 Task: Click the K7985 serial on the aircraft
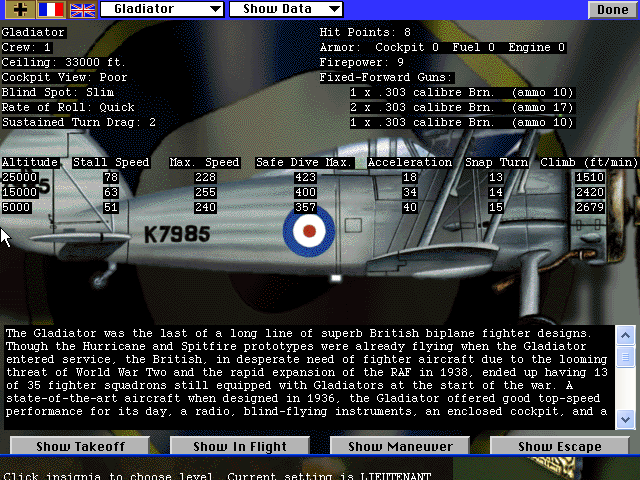[178, 234]
